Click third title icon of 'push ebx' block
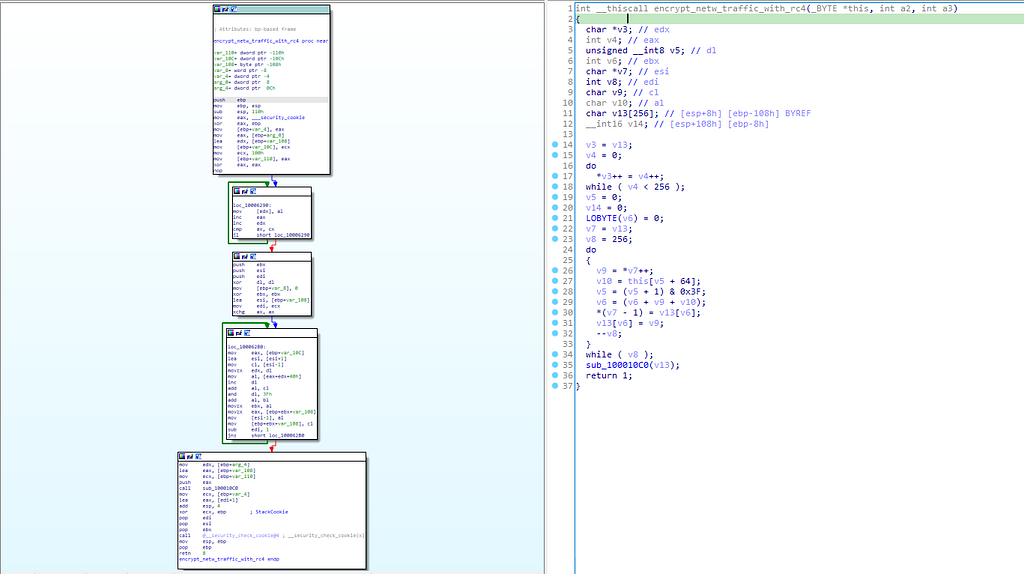The width and height of the screenshot is (1024, 574). (x=252, y=257)
